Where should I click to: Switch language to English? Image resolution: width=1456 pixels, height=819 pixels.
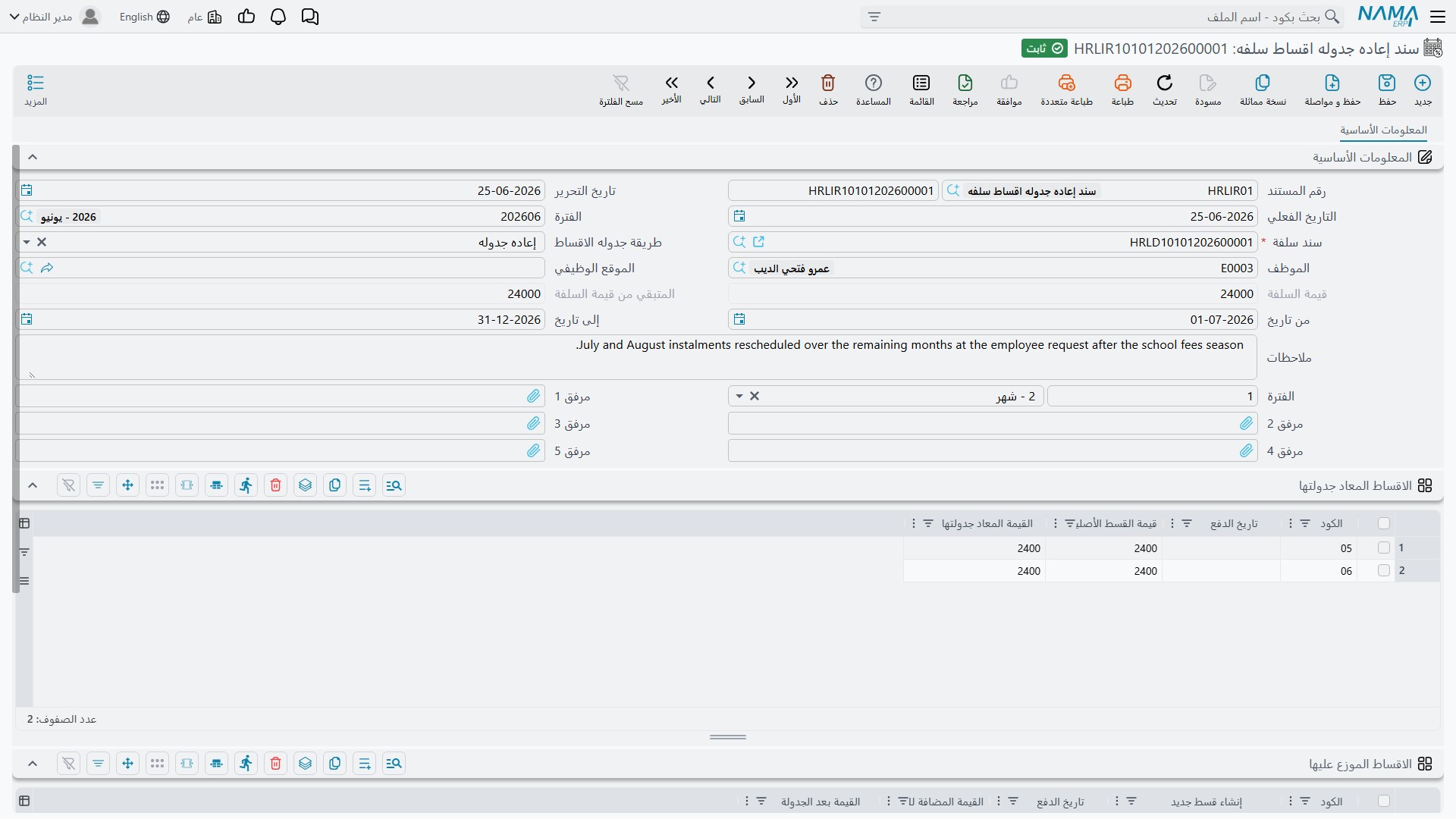click(144, 17)
